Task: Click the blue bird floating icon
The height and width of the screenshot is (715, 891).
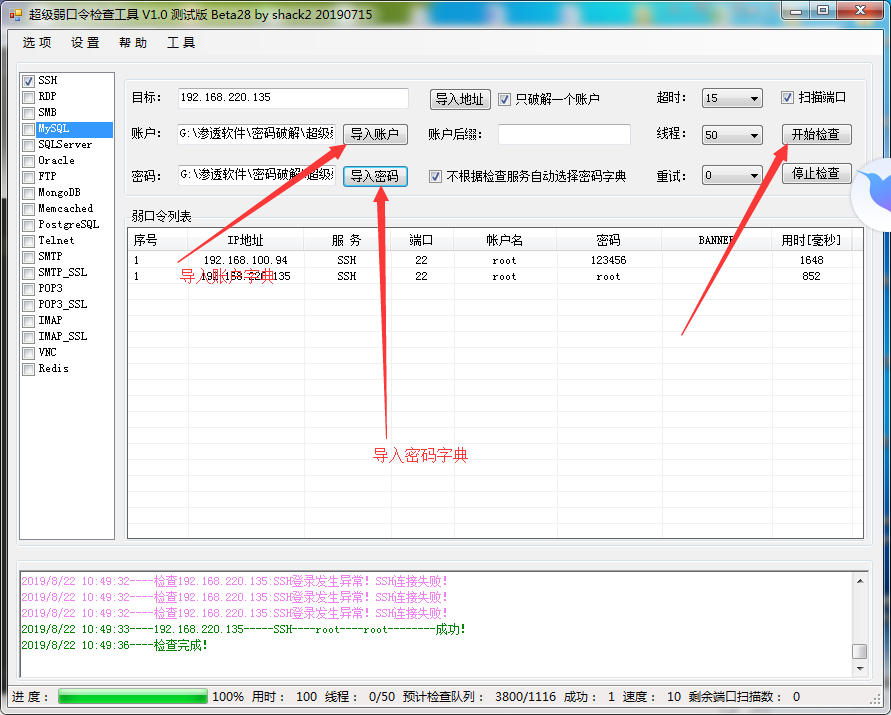Action: 874,192
